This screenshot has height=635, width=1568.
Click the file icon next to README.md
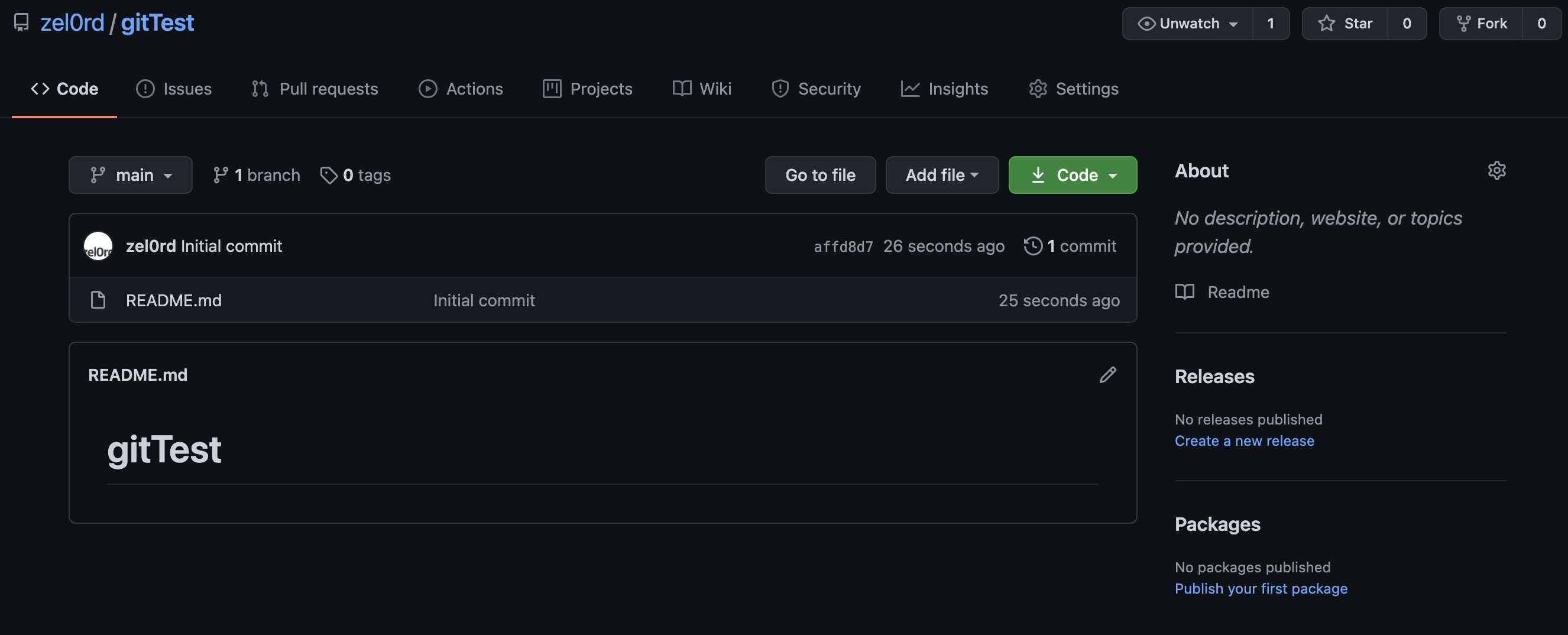98,300
